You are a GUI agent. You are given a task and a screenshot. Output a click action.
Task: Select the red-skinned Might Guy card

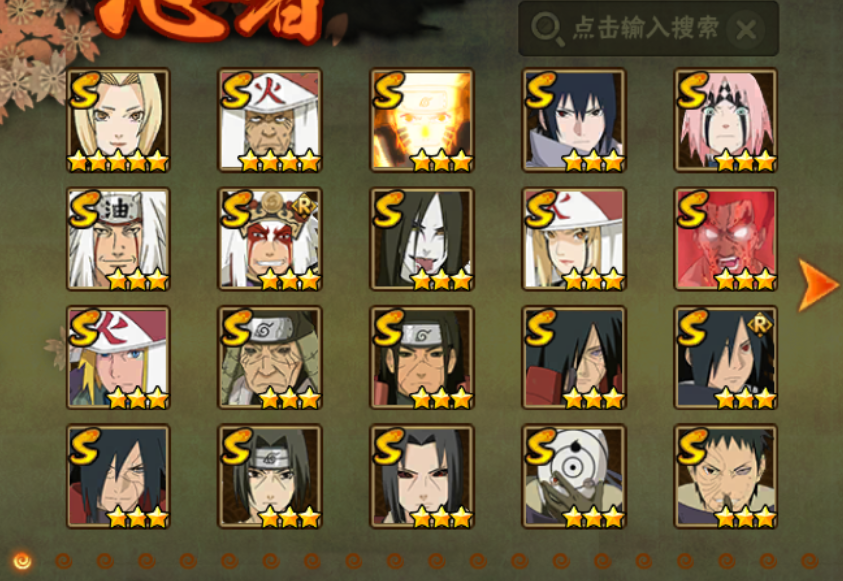tap(726, 239)
